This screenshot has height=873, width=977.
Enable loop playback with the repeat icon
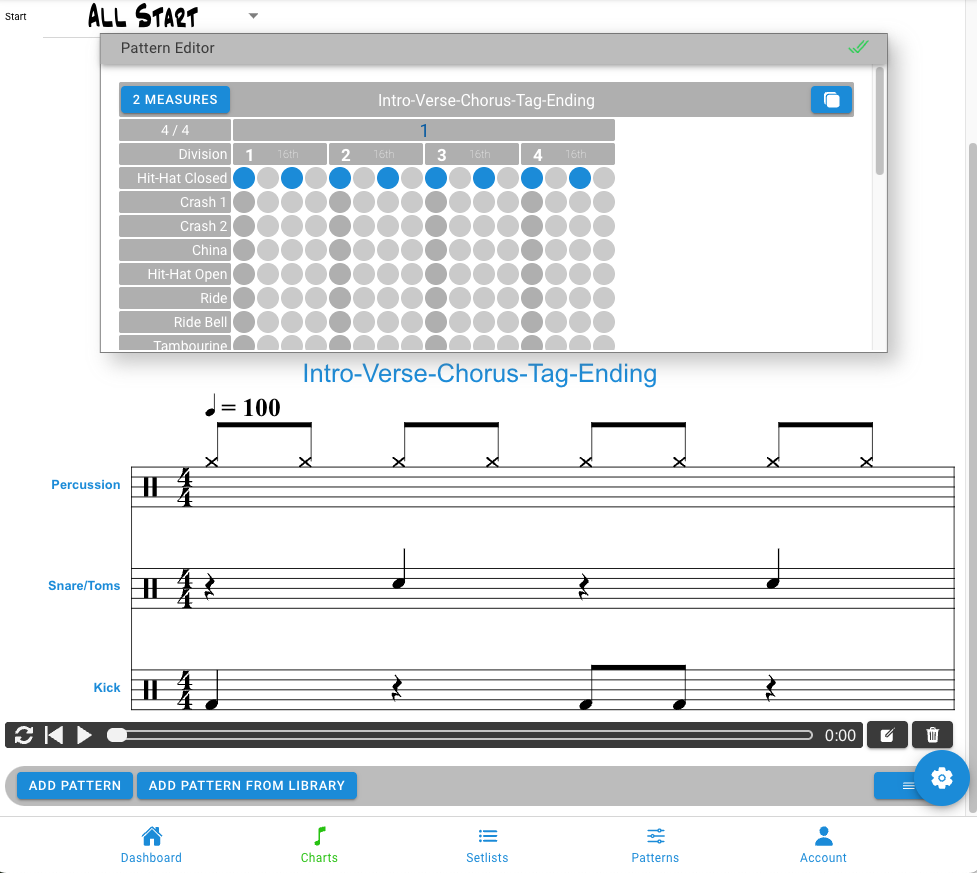pos(22,735)
